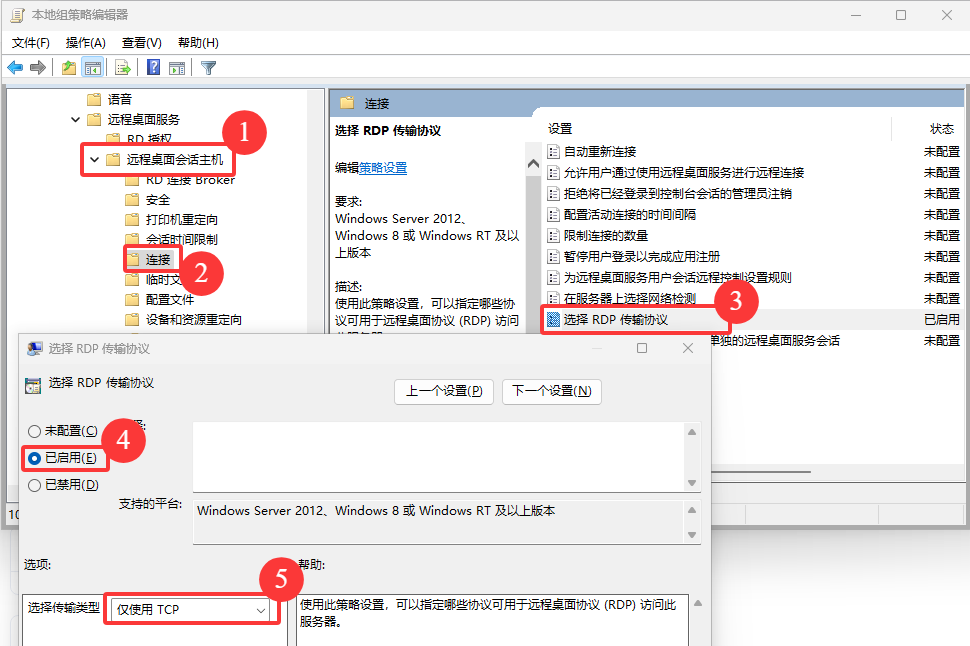Click the 策略设置 link
The image size is (970, 646).
383,168
